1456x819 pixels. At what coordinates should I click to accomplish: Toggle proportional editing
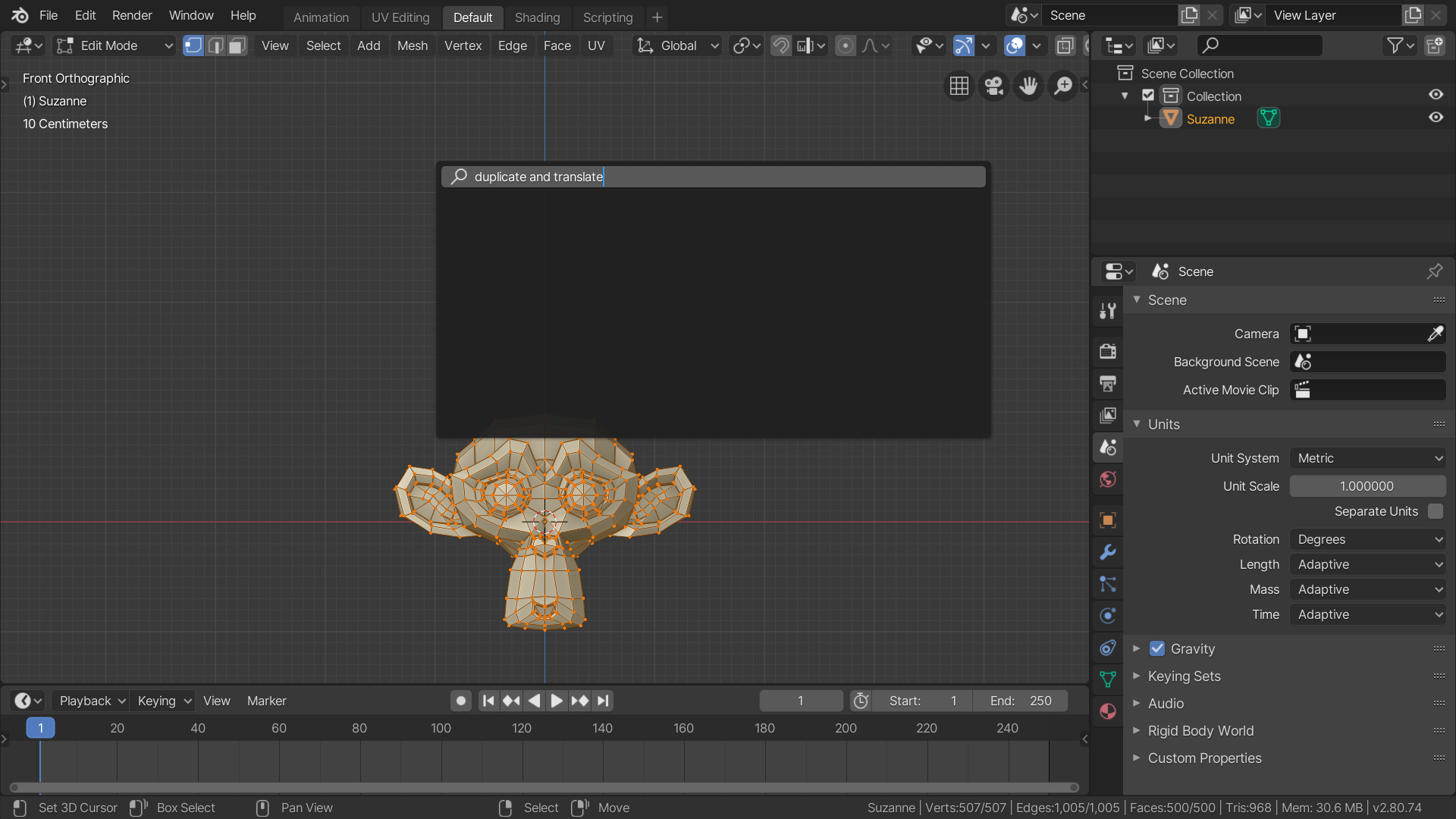coord(846,45)
